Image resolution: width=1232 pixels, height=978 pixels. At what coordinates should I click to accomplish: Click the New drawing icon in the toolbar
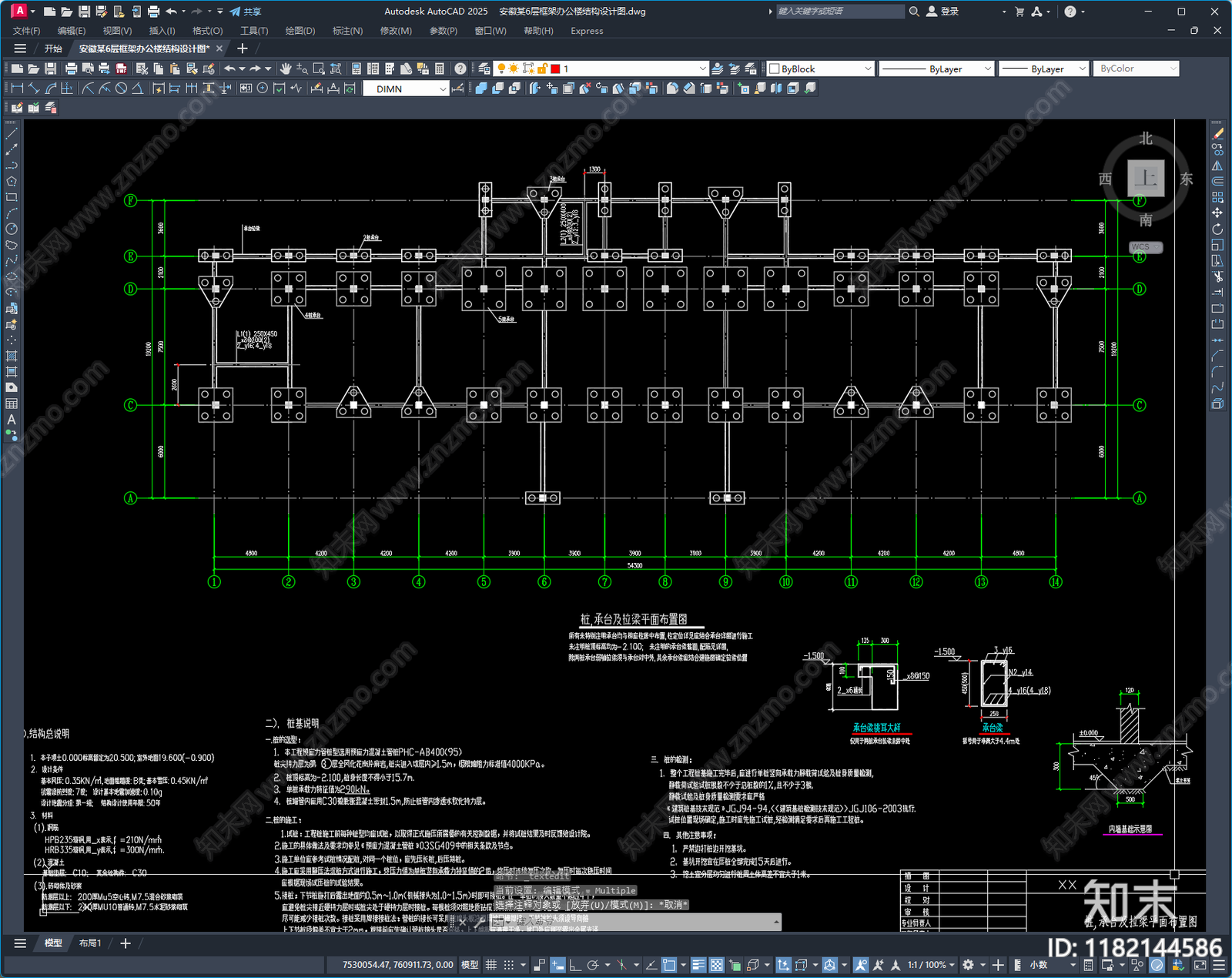pyautogui.click(x=17, y=69)
